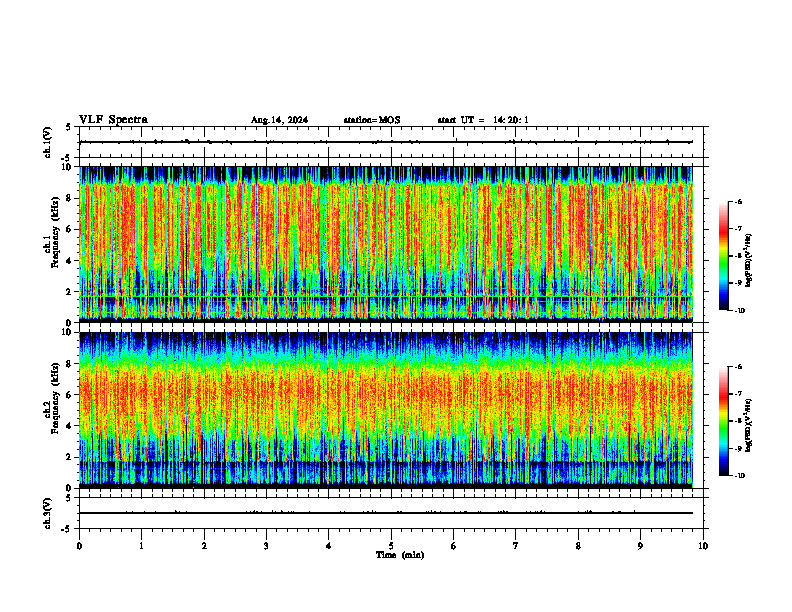This screenshot has height=612, width=792.
Task: Click the ch.3 voltage waveform trace
Action: [x=386, y=513]
